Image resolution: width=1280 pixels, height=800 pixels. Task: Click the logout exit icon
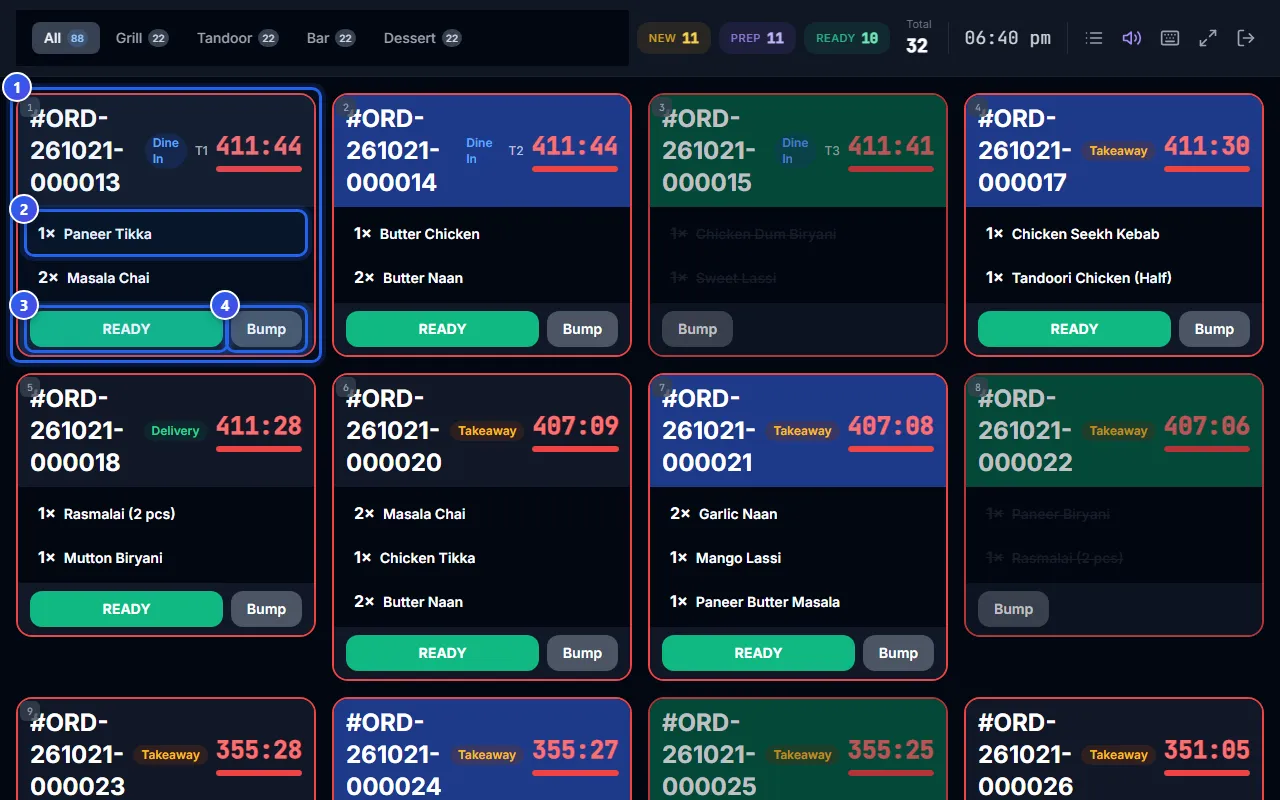(x=1246, y=38)
